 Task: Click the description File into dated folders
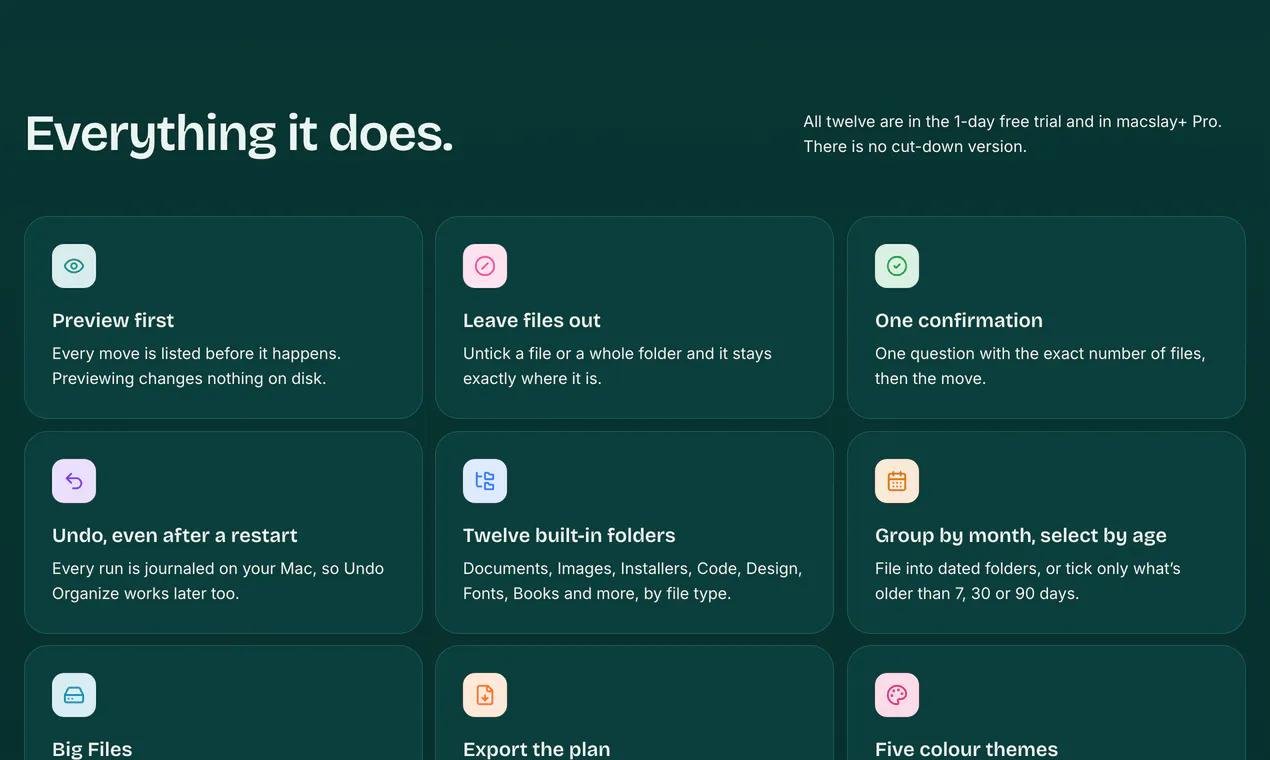pos(1028,581)
